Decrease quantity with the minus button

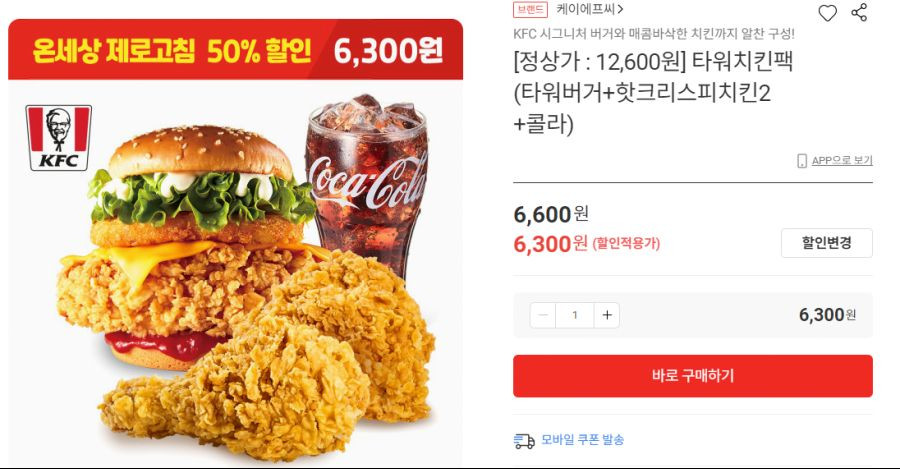(x=543, y=315)
